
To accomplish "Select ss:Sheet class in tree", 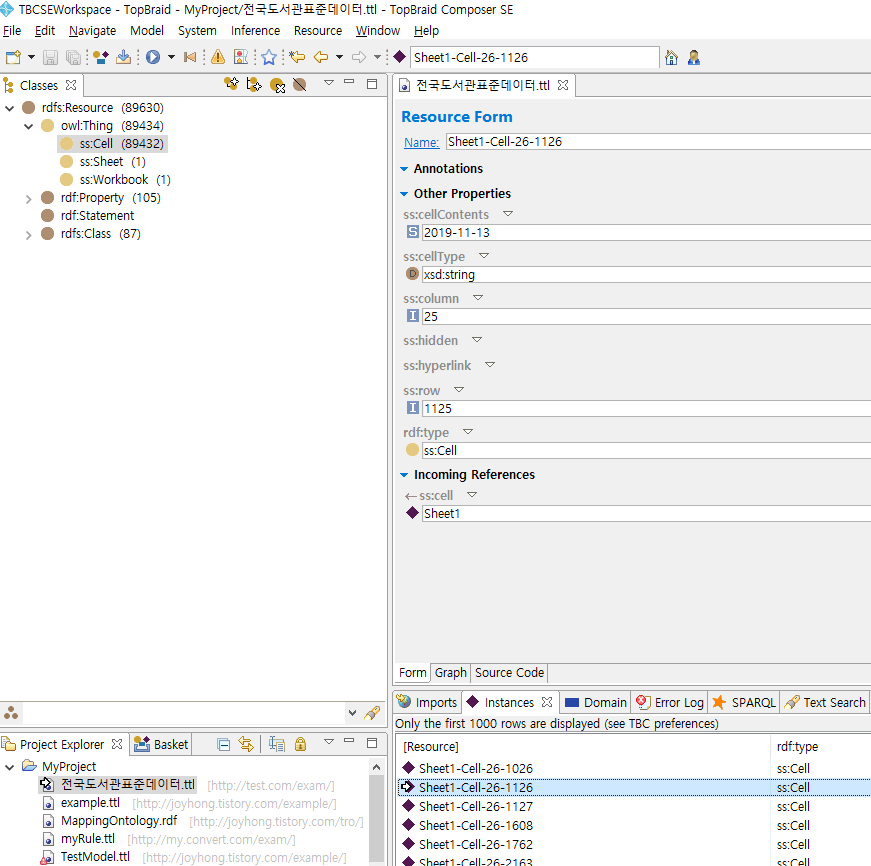I will pyautogui.click(x=101, y=162).
